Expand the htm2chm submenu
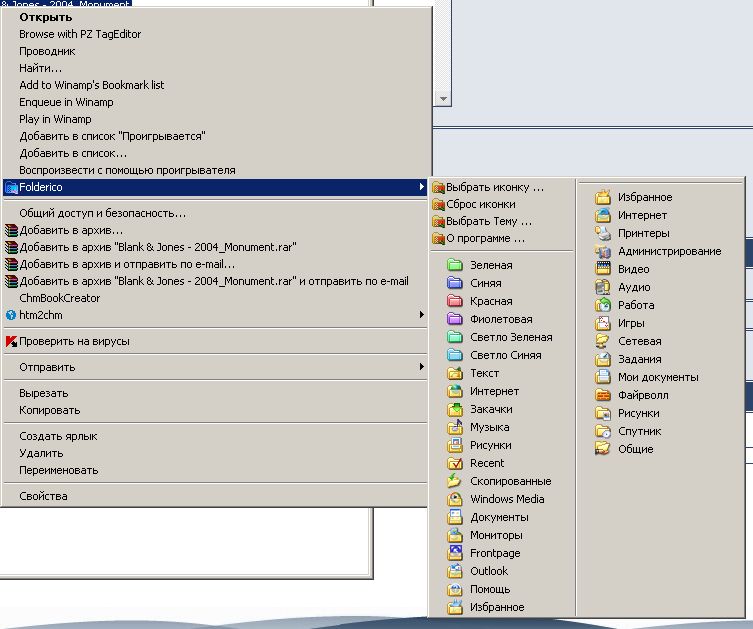This screenshot has height=629, width=753. (421, 314)
